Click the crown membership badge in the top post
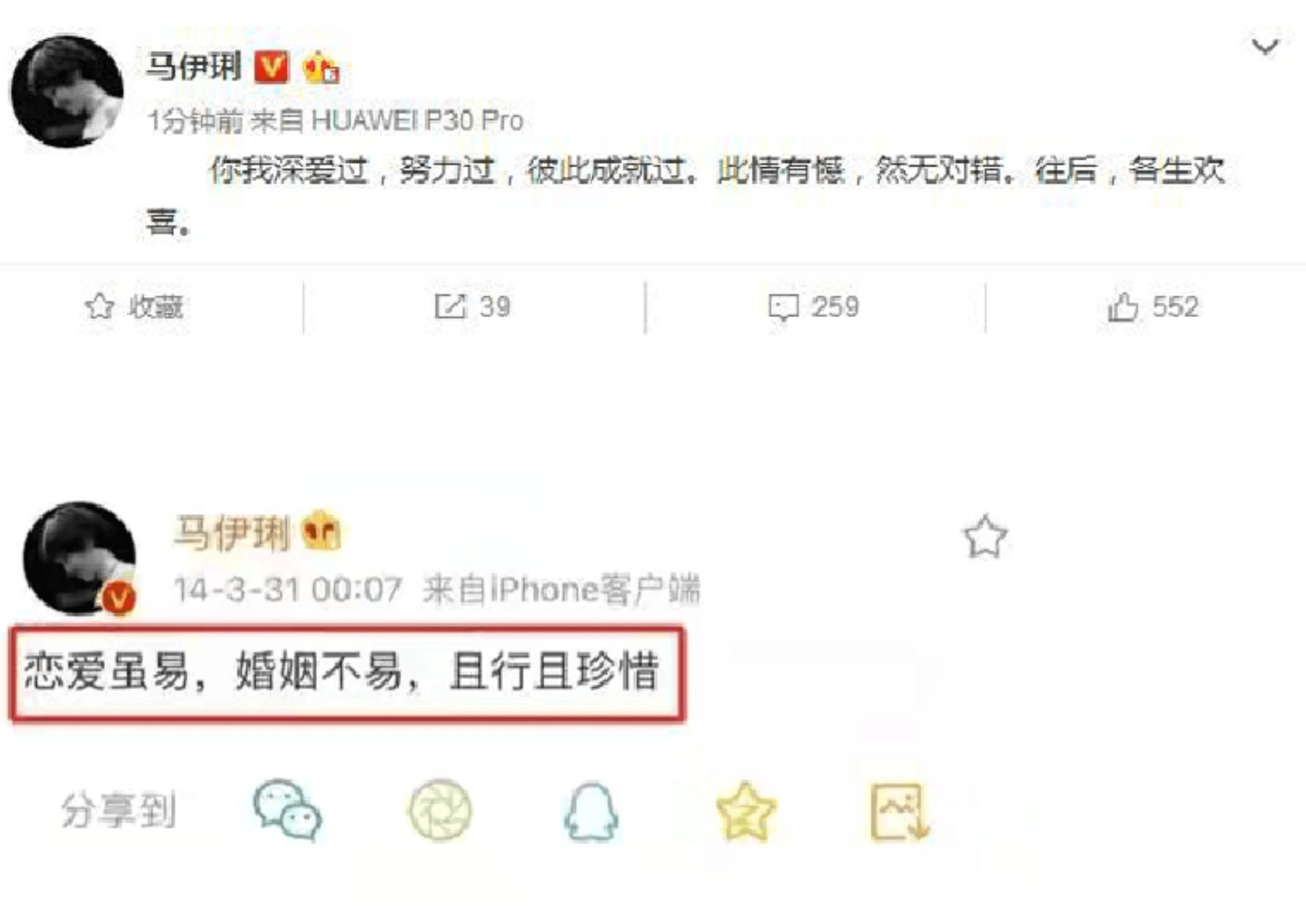 [321, 67]
